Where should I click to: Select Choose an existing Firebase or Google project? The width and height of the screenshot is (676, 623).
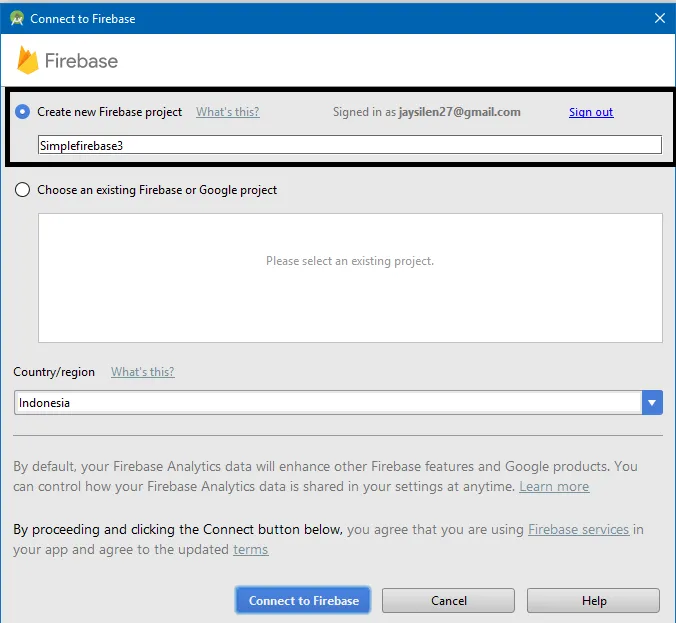22,190
